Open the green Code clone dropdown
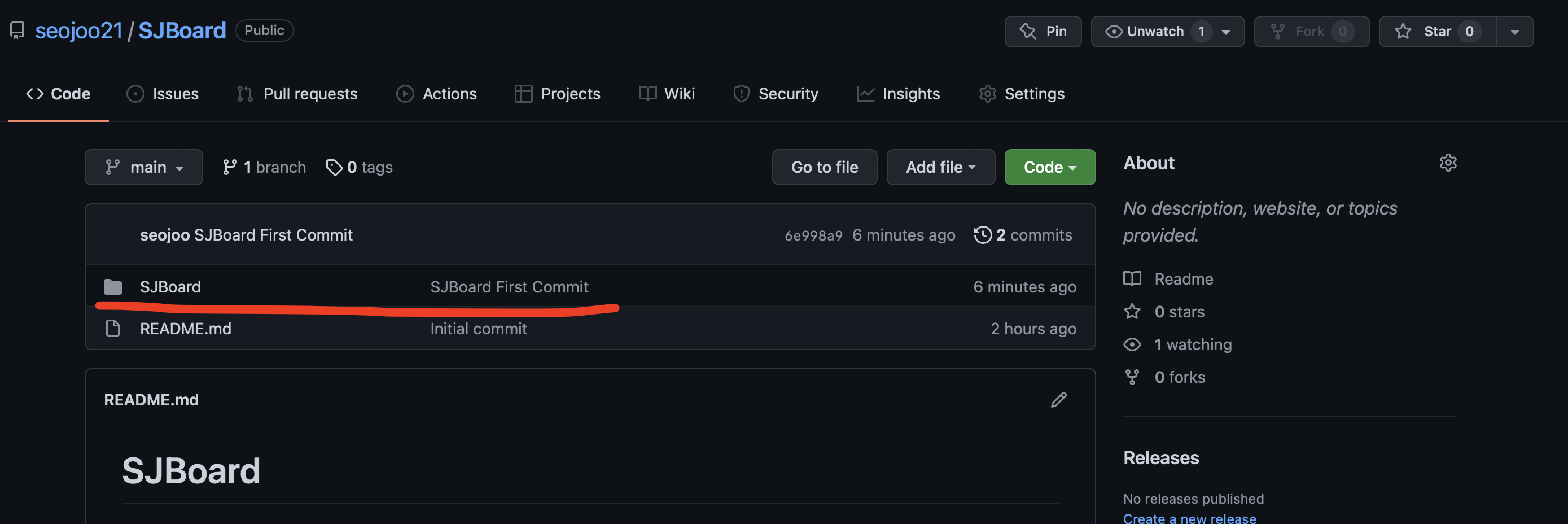1568x524 pixels. [x=1049, y=167]
